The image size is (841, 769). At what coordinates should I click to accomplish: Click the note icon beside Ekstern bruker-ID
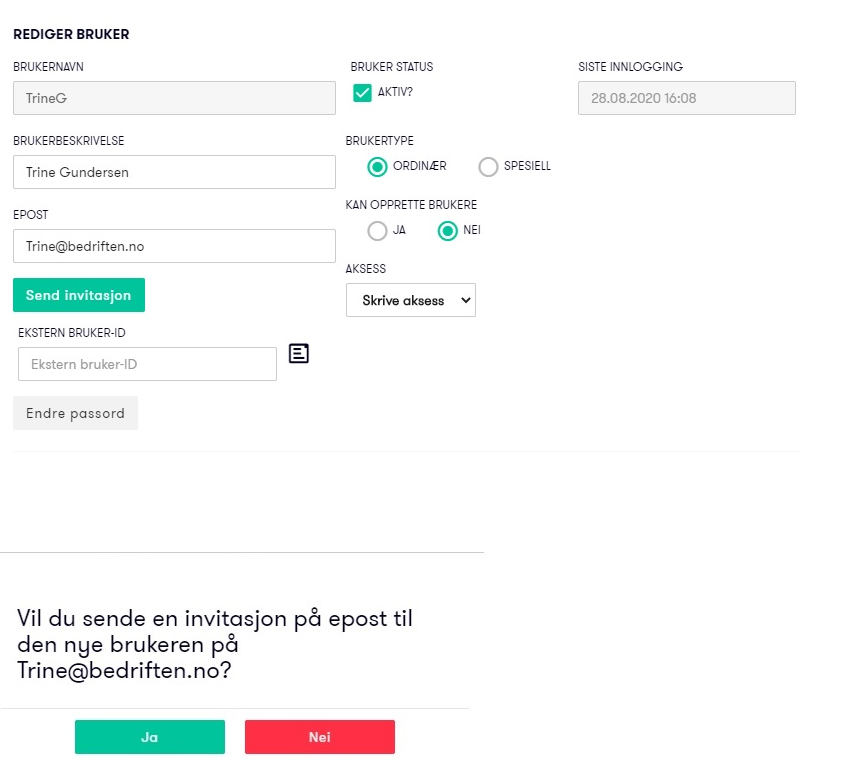[x=299, y=353]
